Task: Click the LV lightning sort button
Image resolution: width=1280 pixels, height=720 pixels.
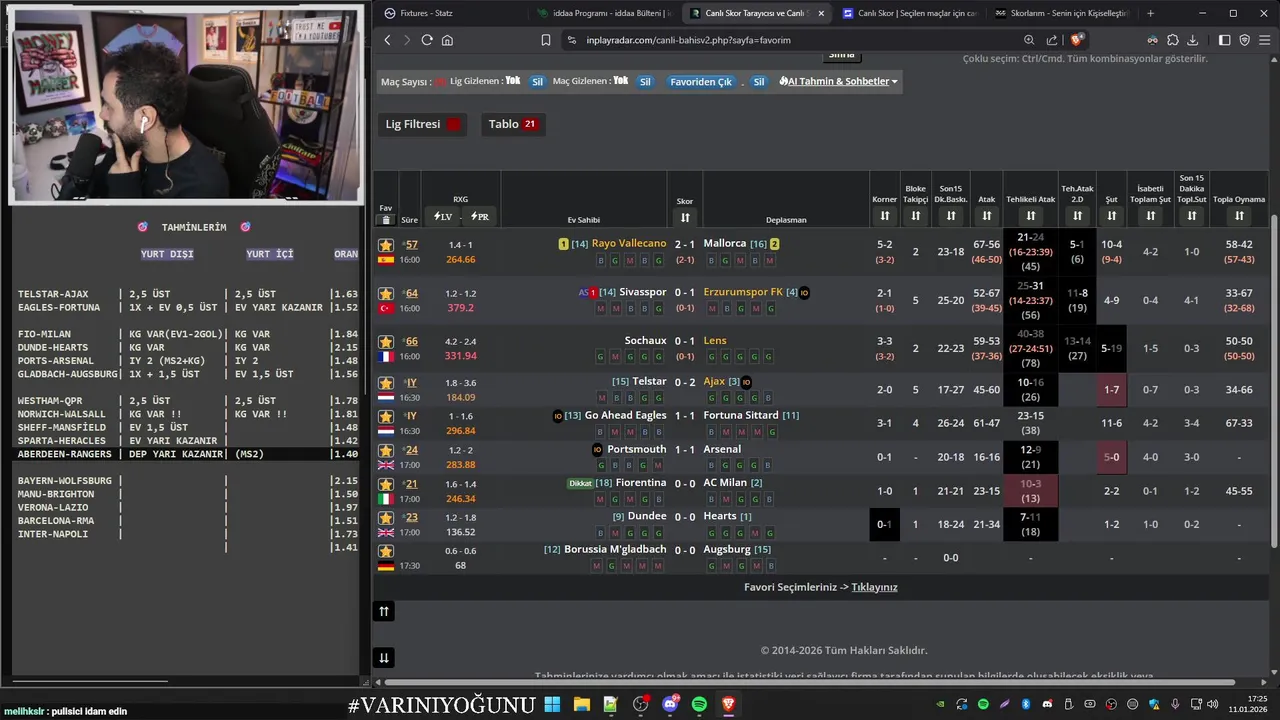Action: [x=442, y=216]
